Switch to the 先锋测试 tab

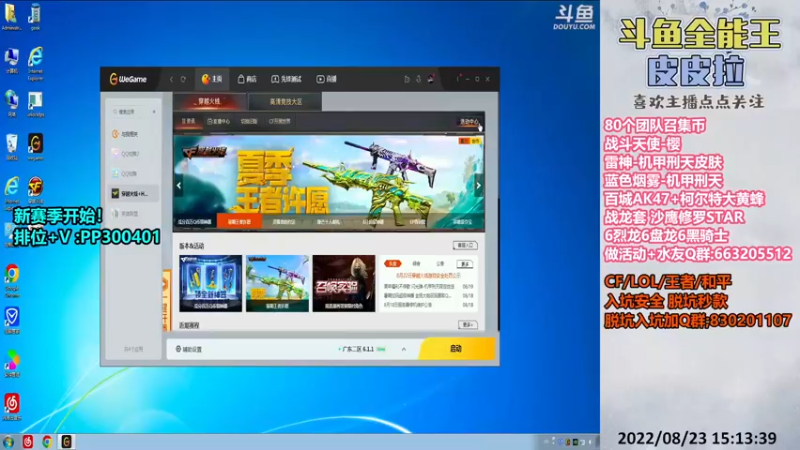point(286,79)
